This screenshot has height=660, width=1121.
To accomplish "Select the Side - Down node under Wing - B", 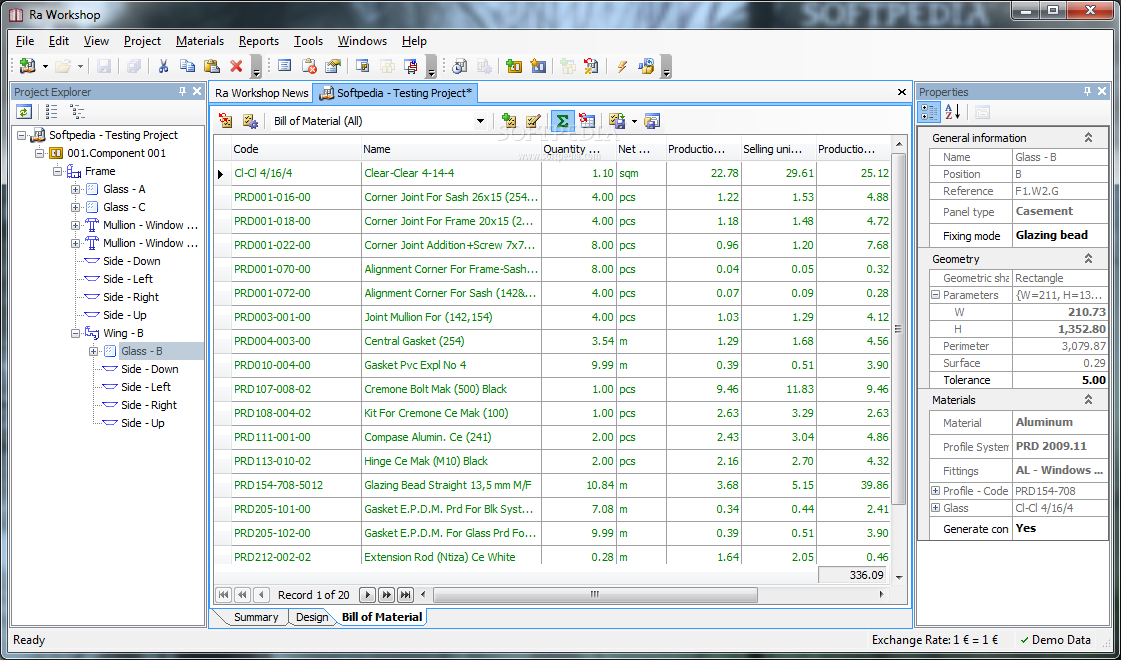I will click(x=149, y=369).
